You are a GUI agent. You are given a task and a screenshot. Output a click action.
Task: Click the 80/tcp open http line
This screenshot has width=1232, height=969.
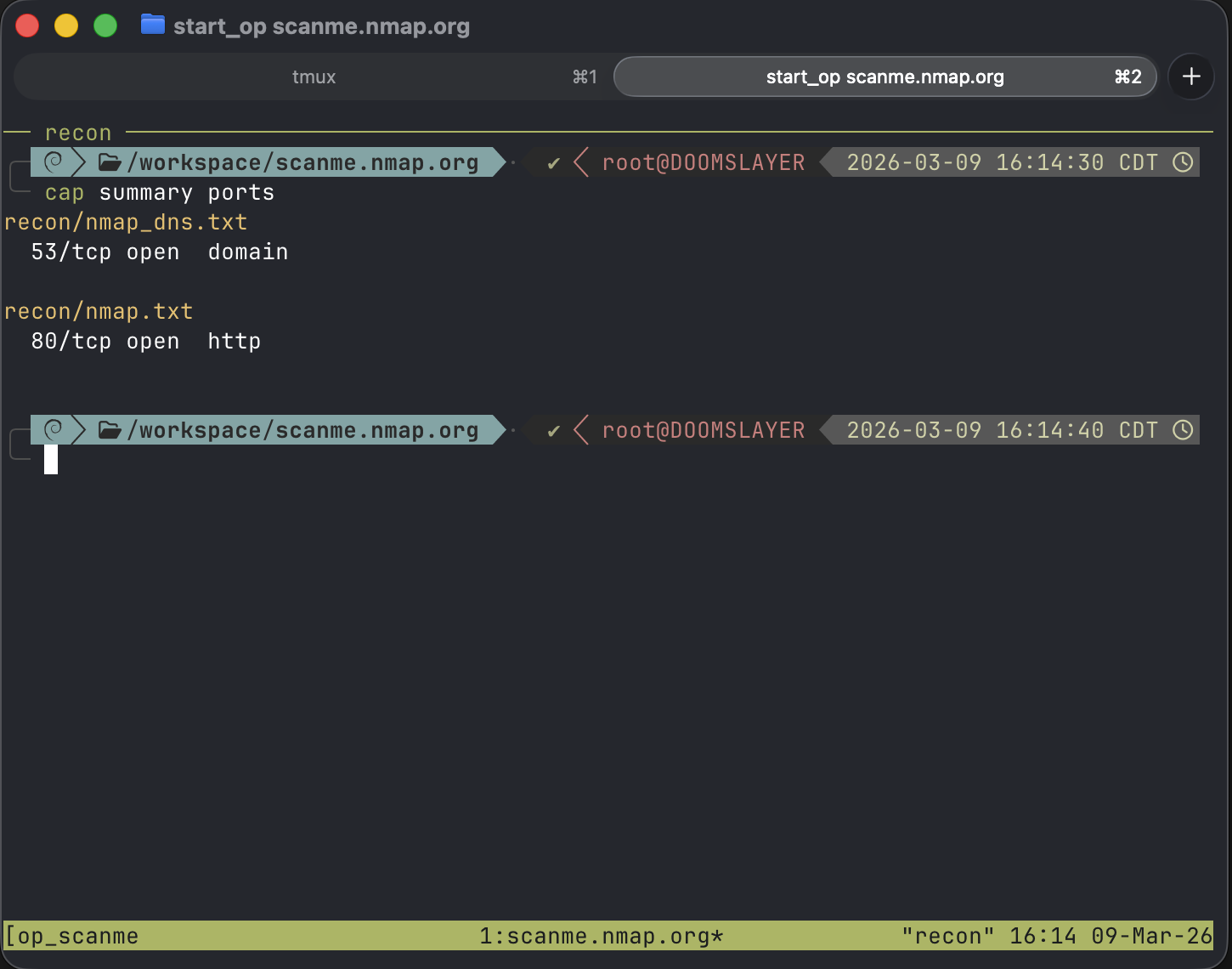(x=145, y=341)
